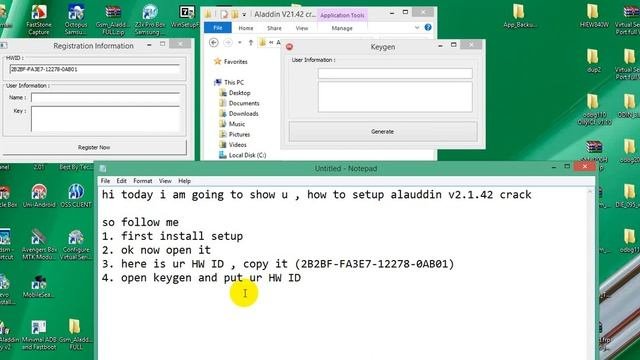Click the line "4. open keygen and put ur HW ID"
Viewport: 640px width, 360px height.
pos(201,278)
